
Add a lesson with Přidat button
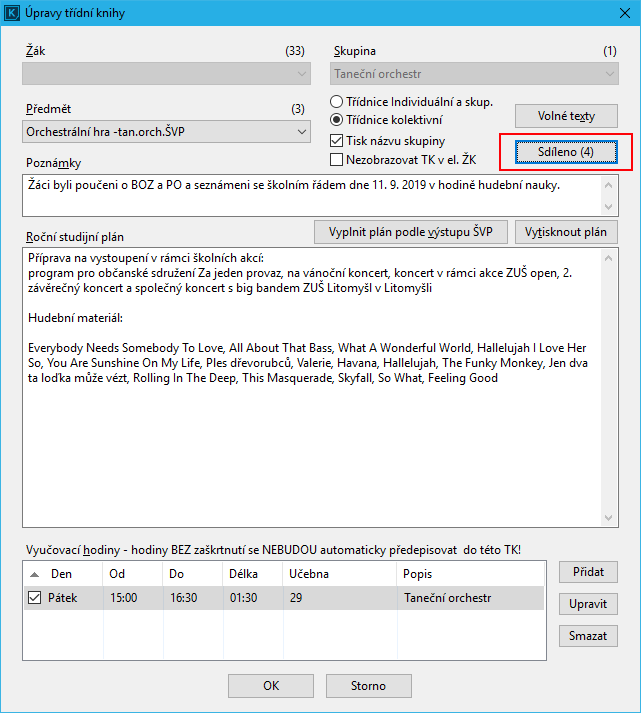point(588,572)
